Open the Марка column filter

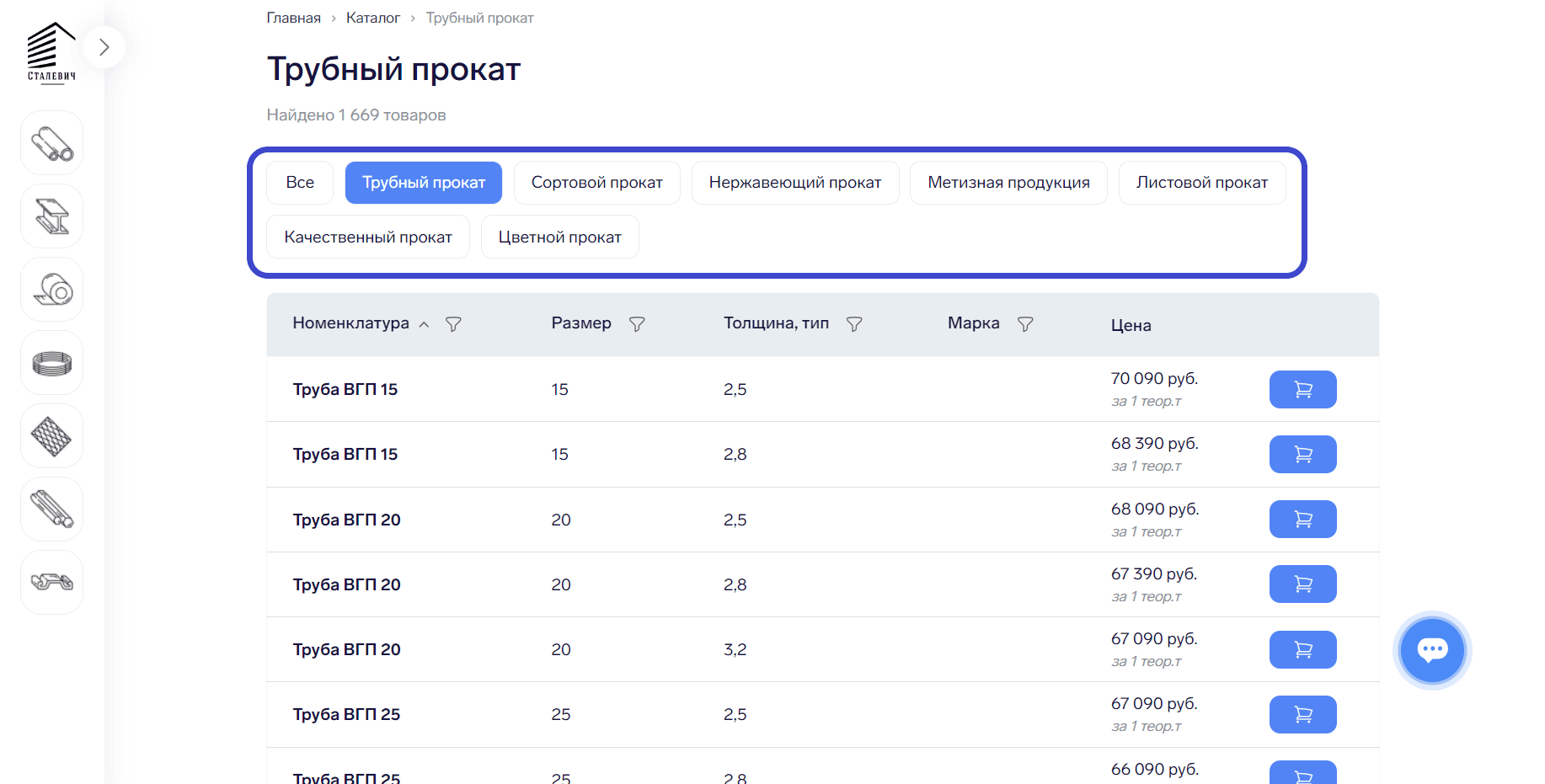[1025, 324]
